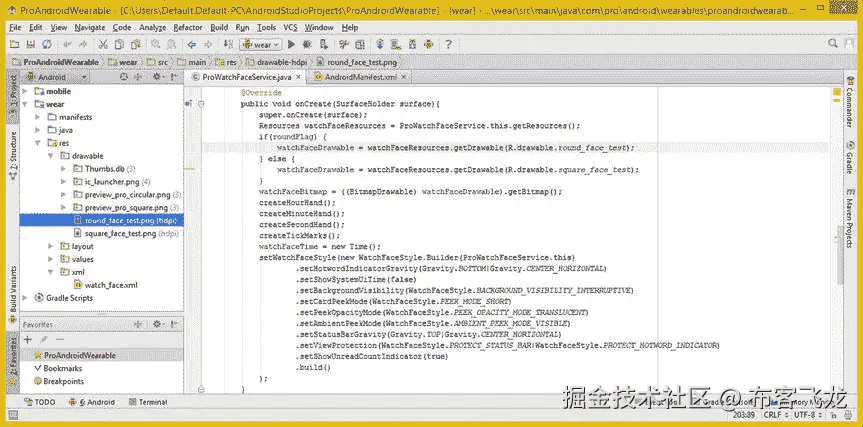Viewport: 863px width, 427px height.
Task: Toggle code folding on the onCreate method line
Action: coord(201,103)
